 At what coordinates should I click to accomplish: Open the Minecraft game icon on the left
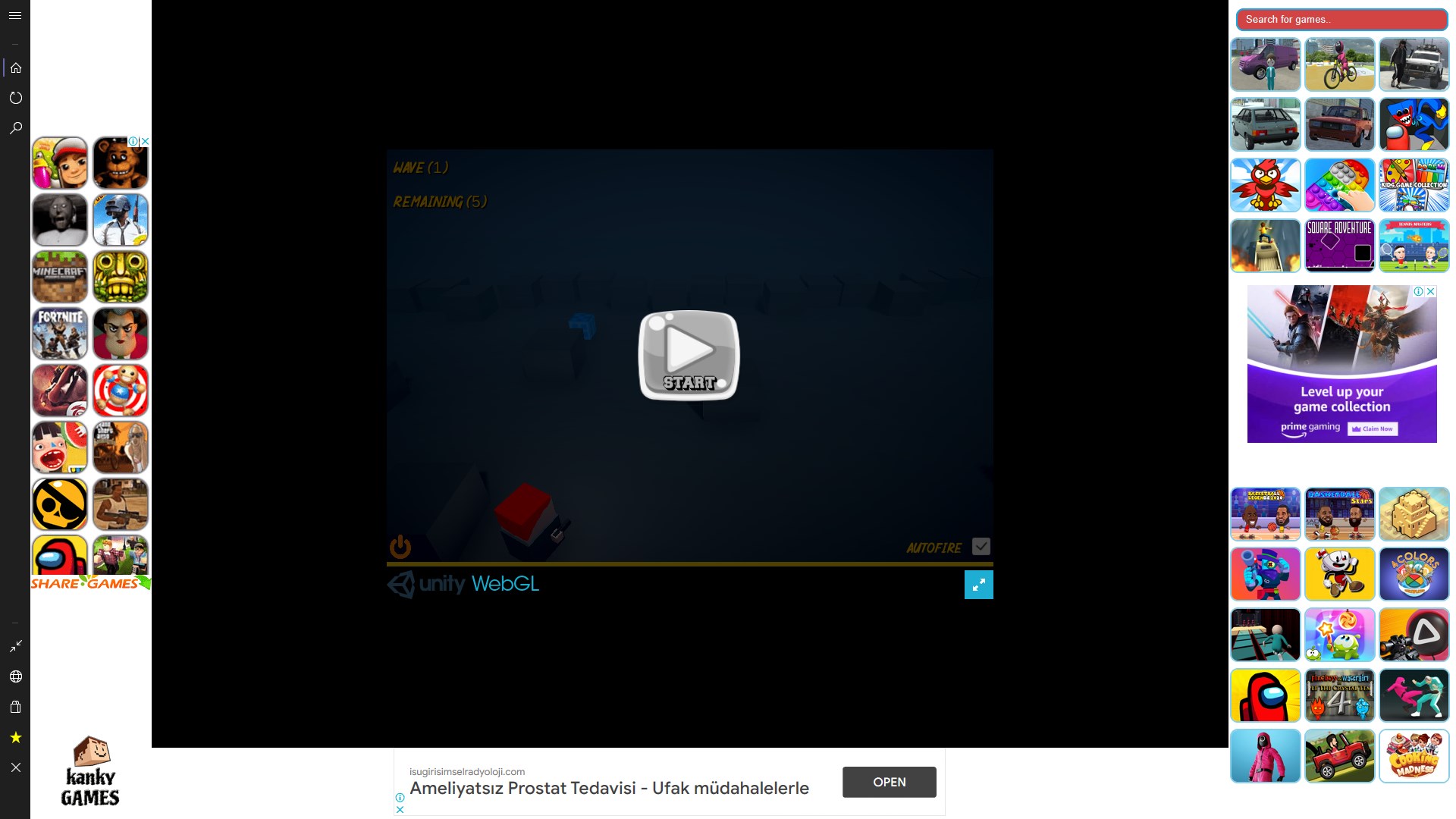[60, 277]
